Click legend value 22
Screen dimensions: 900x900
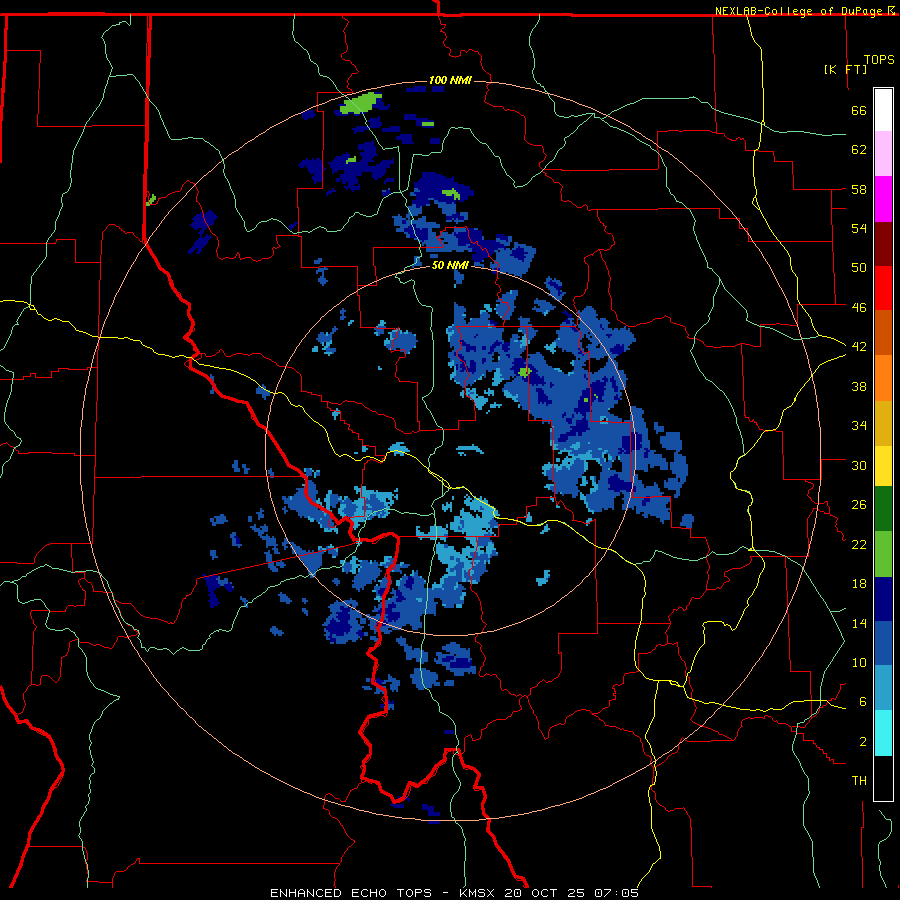pos(859,544)
